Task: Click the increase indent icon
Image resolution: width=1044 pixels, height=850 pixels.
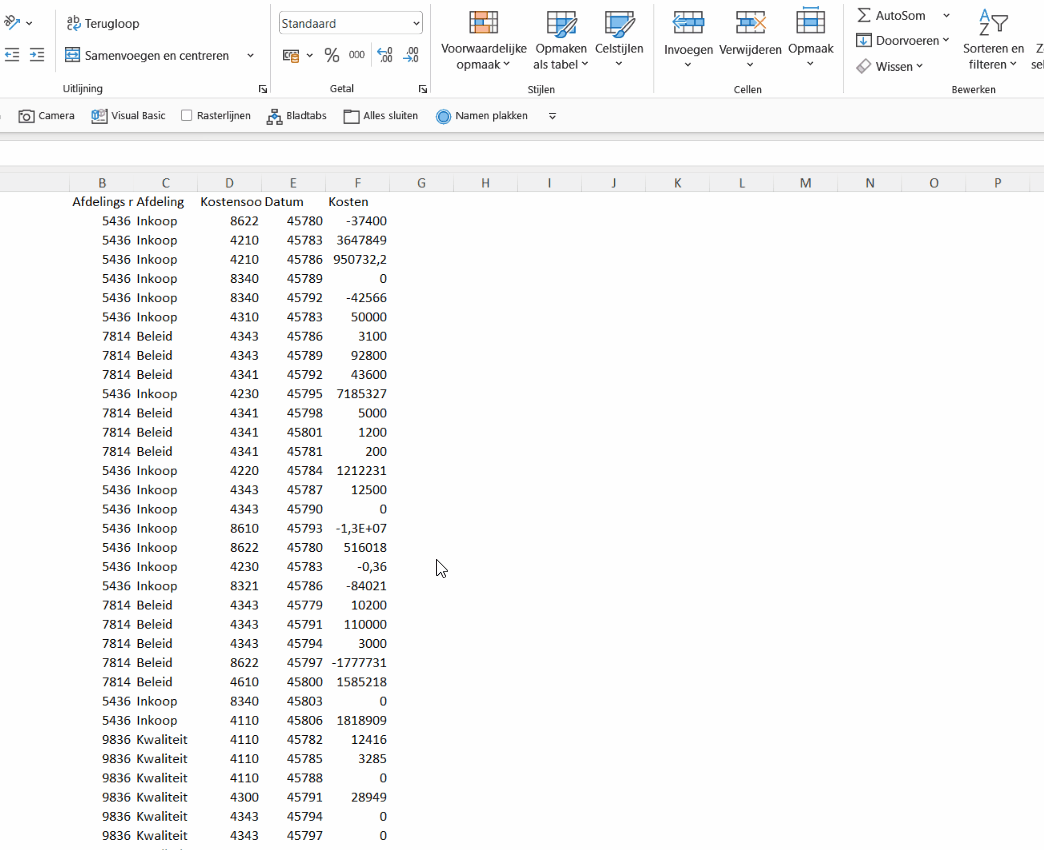Action: (37, 56)
